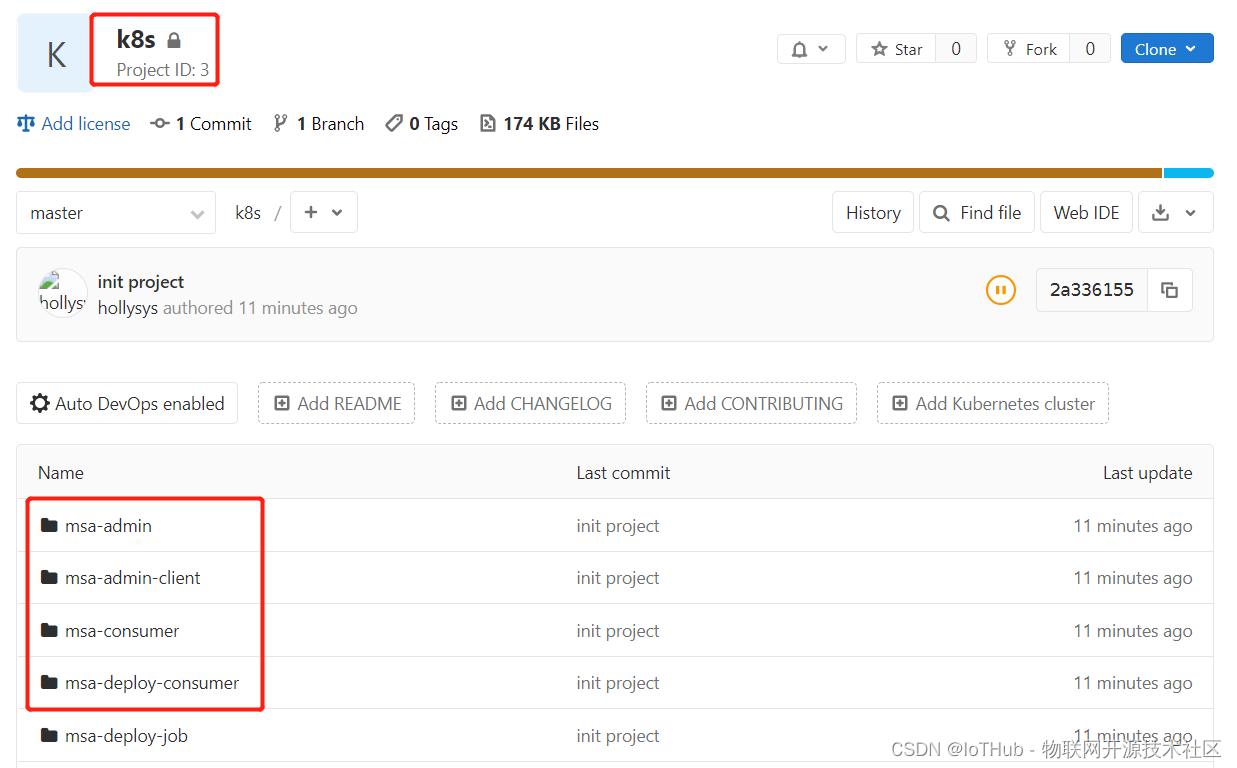Screen dimensions: 1237x768
Task: Click the languages bar blue segment
Action: [1189, 173]
